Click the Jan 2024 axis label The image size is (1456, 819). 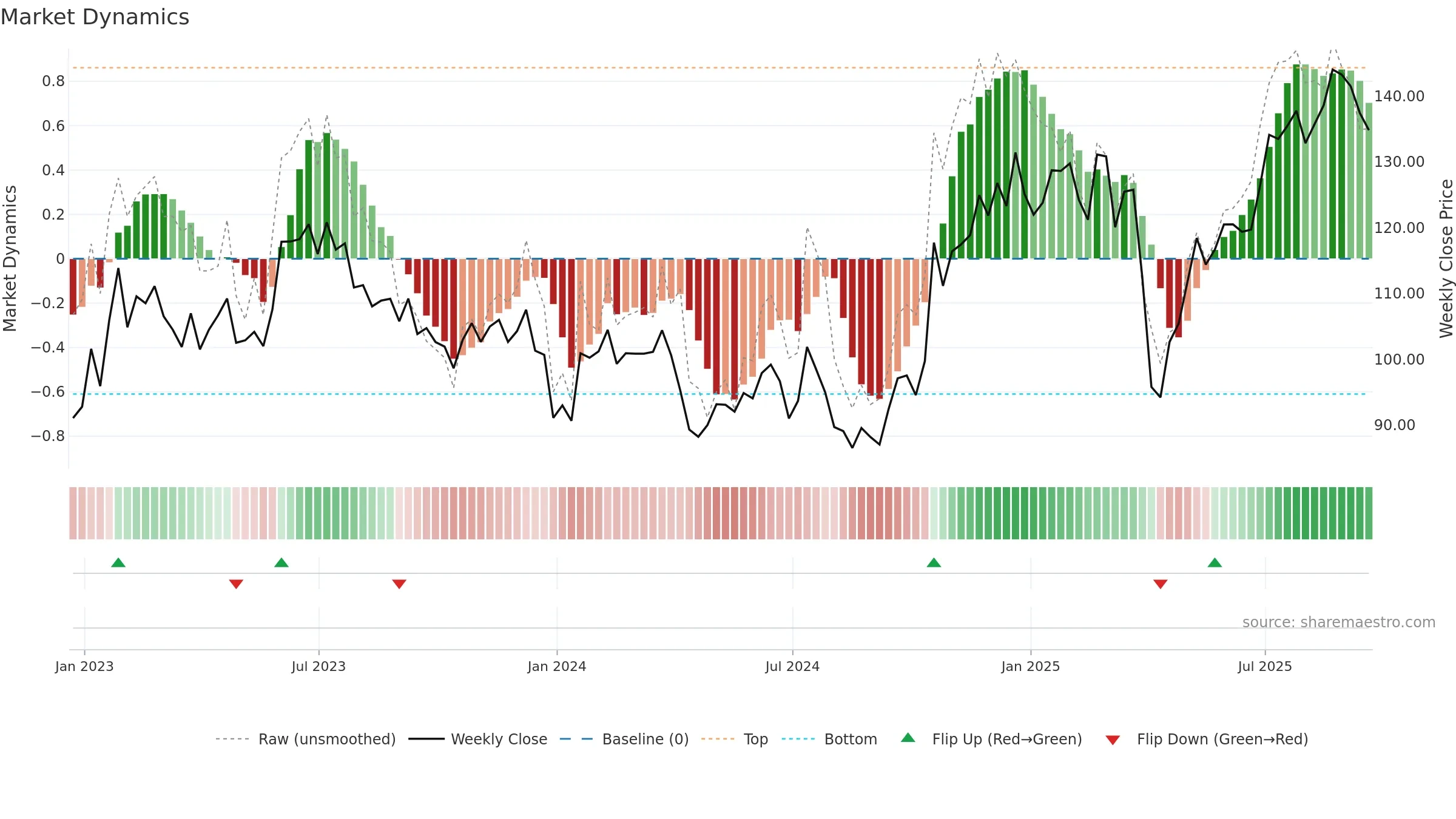click(557, 666)
